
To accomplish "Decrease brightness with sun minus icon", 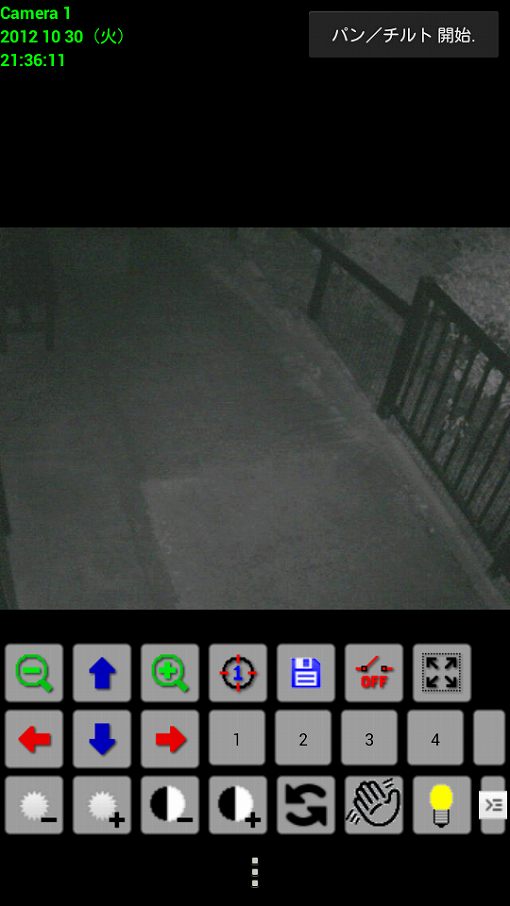I will pos(34,805).
